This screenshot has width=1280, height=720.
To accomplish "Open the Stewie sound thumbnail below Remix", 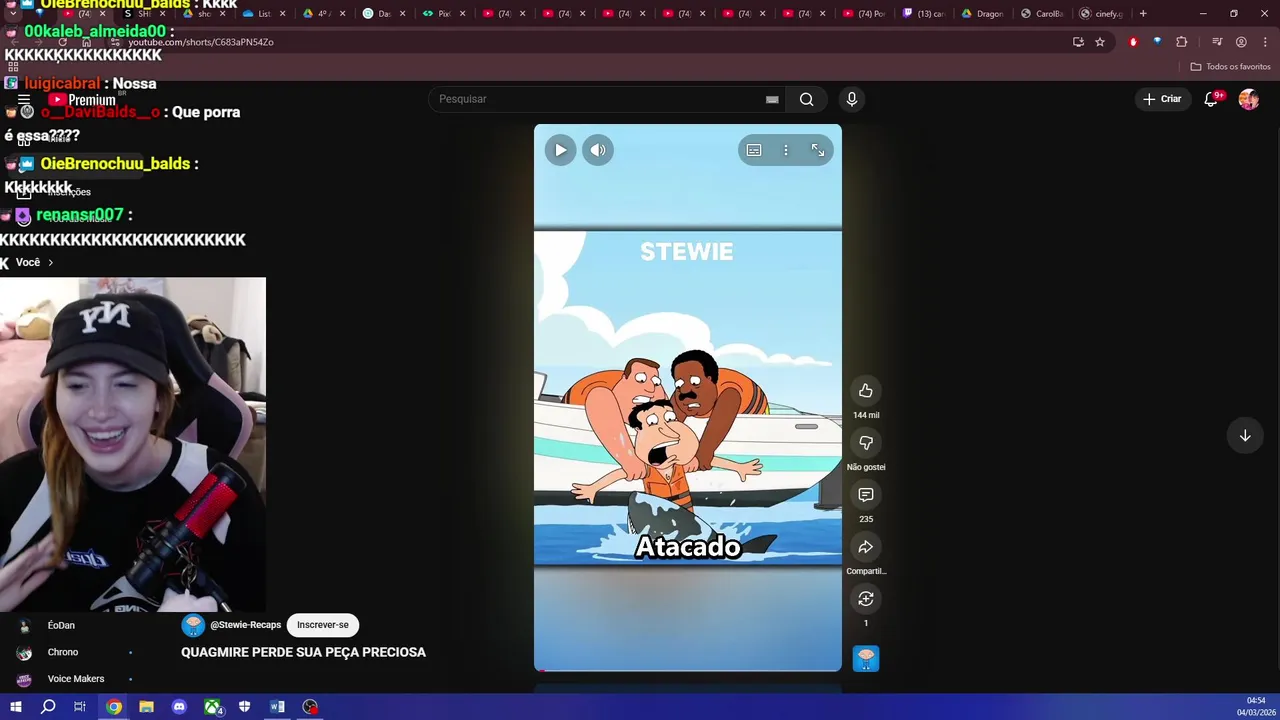I will 866,658.
